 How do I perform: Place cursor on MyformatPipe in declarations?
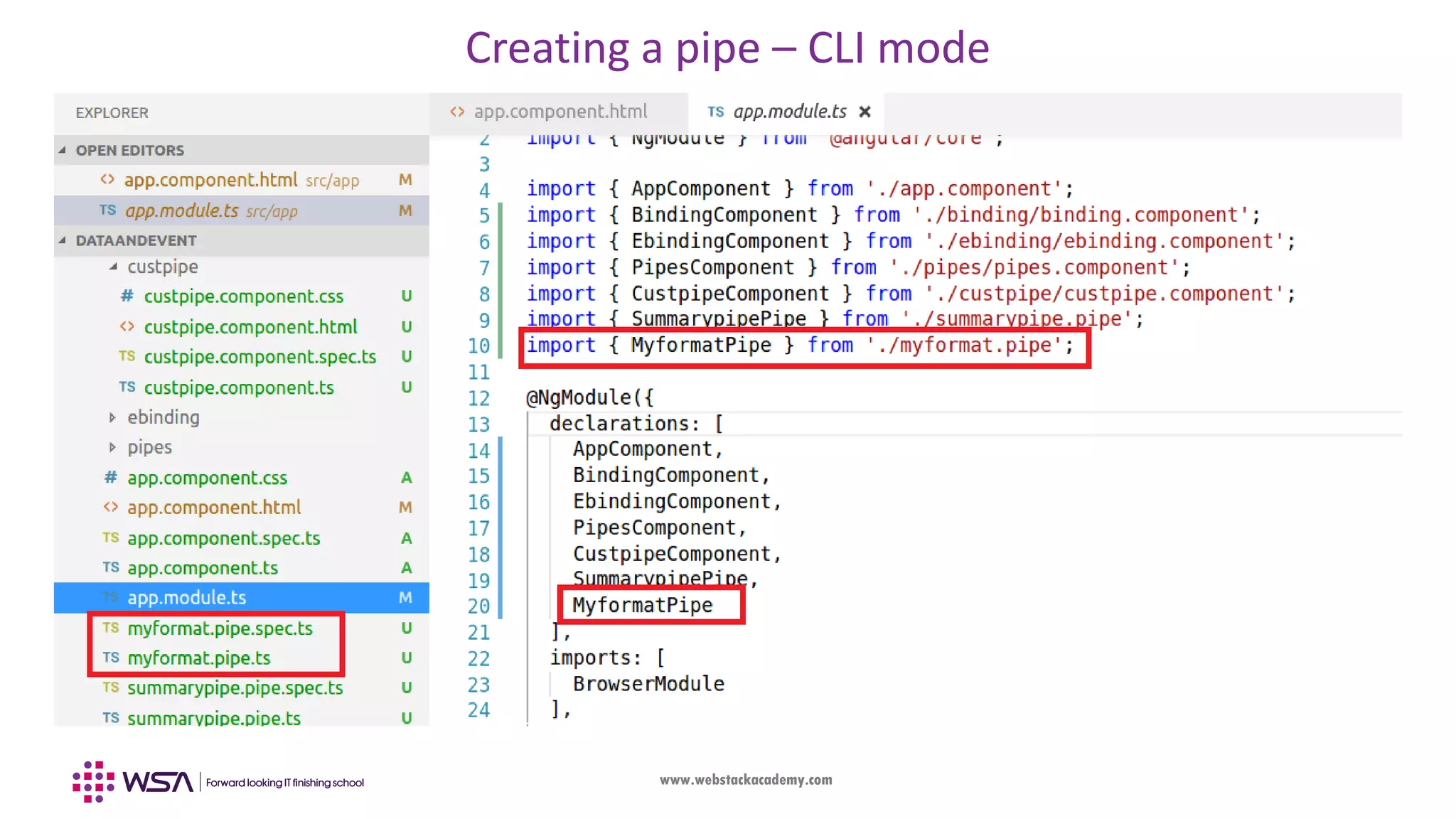[642, 605]
